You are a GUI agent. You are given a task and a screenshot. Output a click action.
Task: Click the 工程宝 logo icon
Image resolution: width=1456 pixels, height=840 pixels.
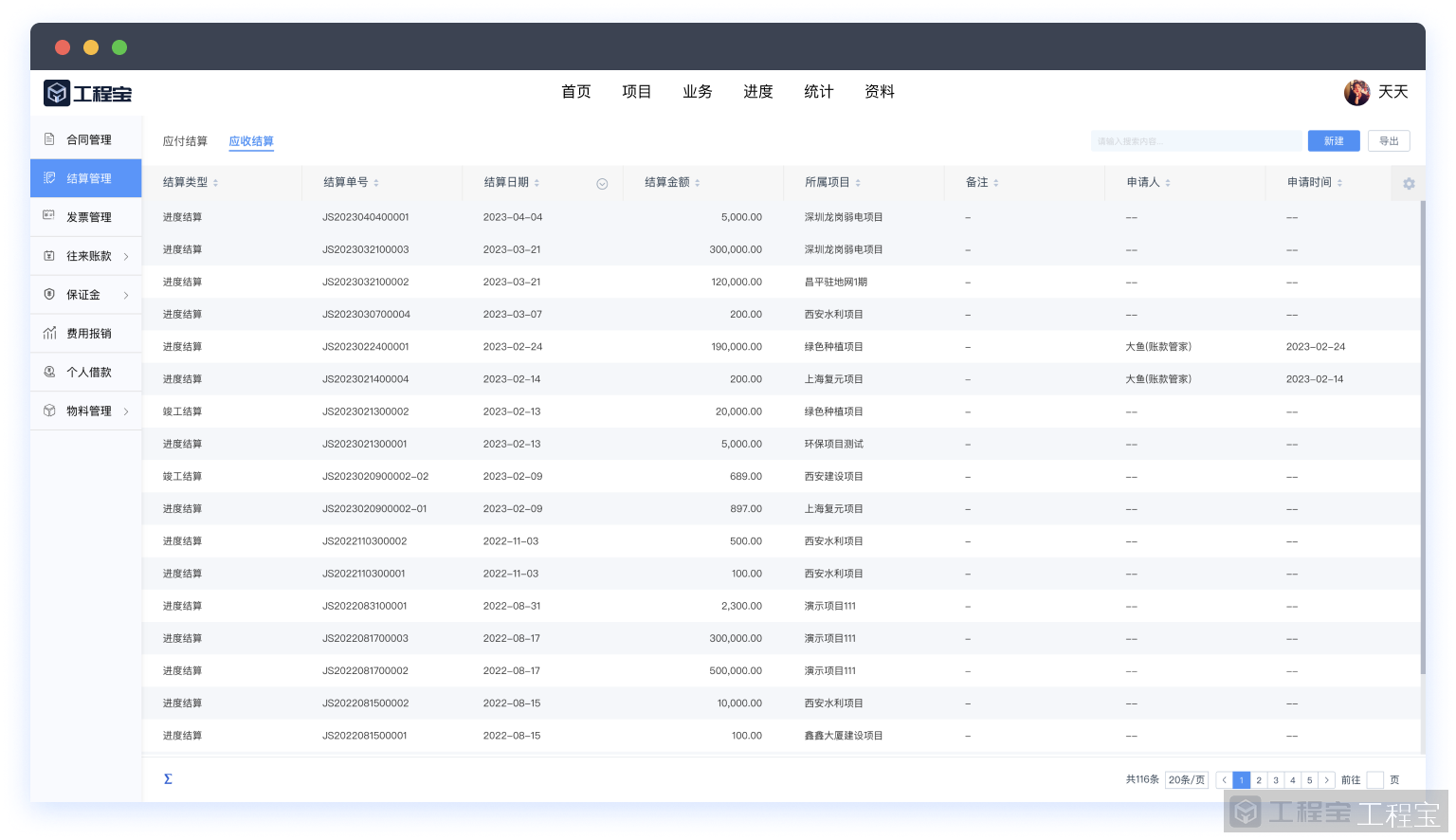tap(57, 93)
